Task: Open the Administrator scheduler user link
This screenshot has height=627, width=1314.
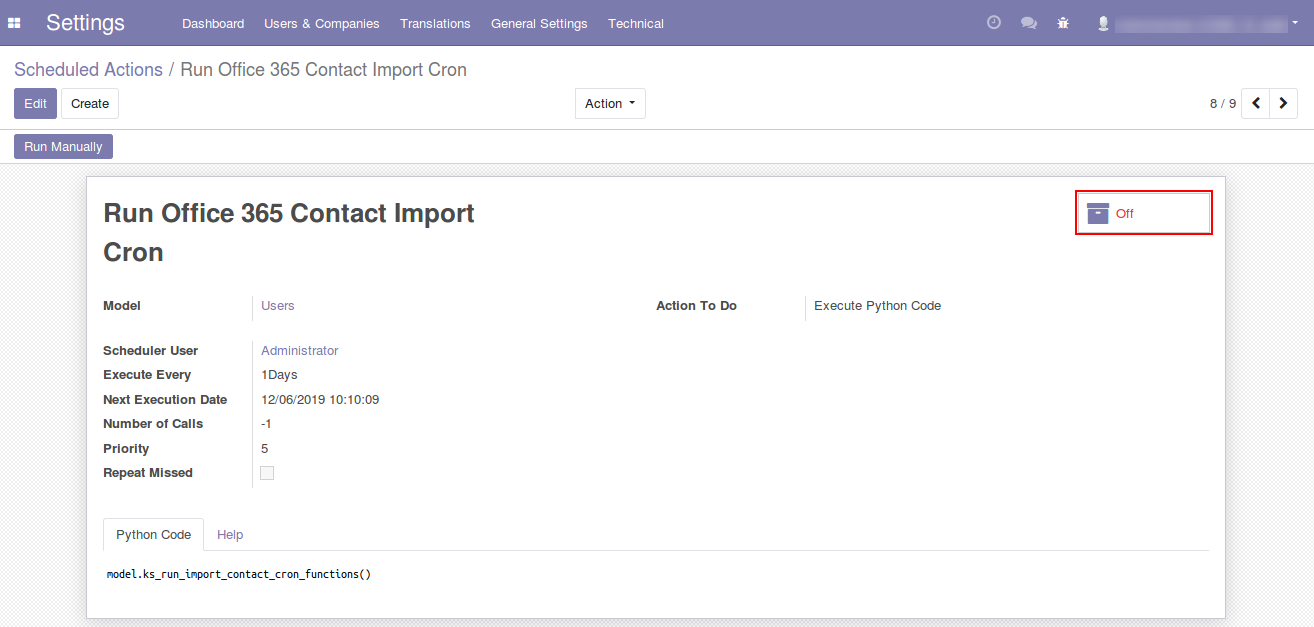Action: [x=299, y=351]
